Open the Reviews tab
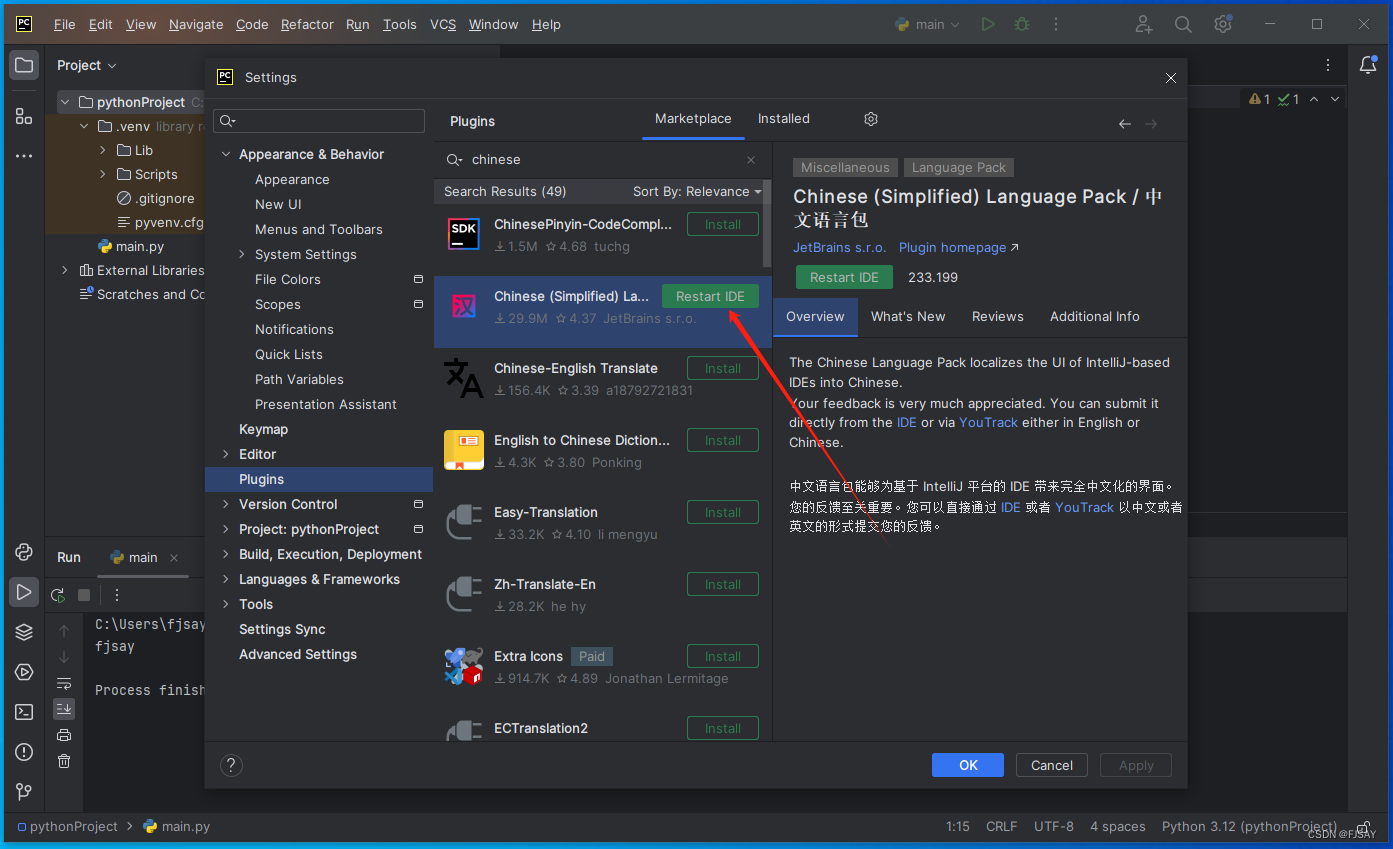Screen dimensions: 1393x849 998,316
